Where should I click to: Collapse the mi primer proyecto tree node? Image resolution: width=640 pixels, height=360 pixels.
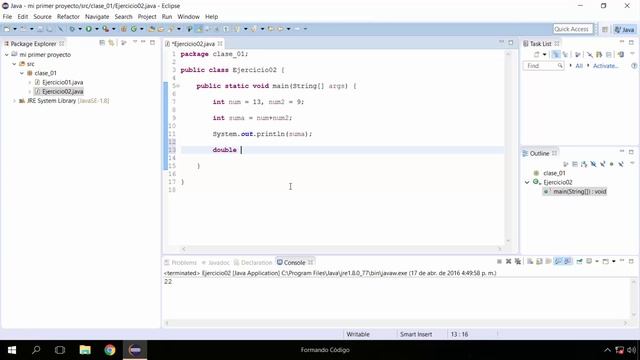click(x=7, y=54)
